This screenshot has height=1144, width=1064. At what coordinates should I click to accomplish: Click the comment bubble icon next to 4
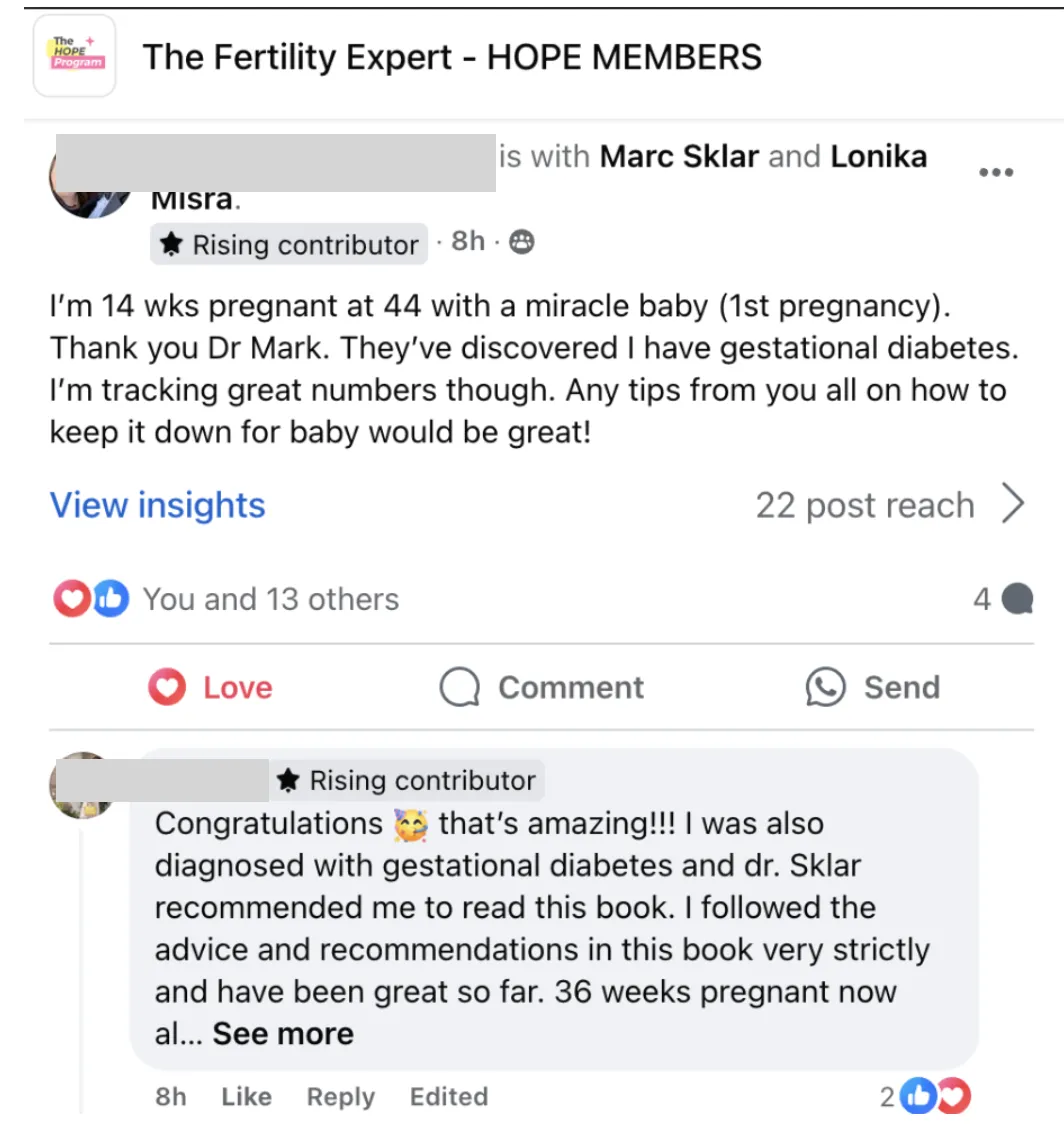coord(1017,599)
